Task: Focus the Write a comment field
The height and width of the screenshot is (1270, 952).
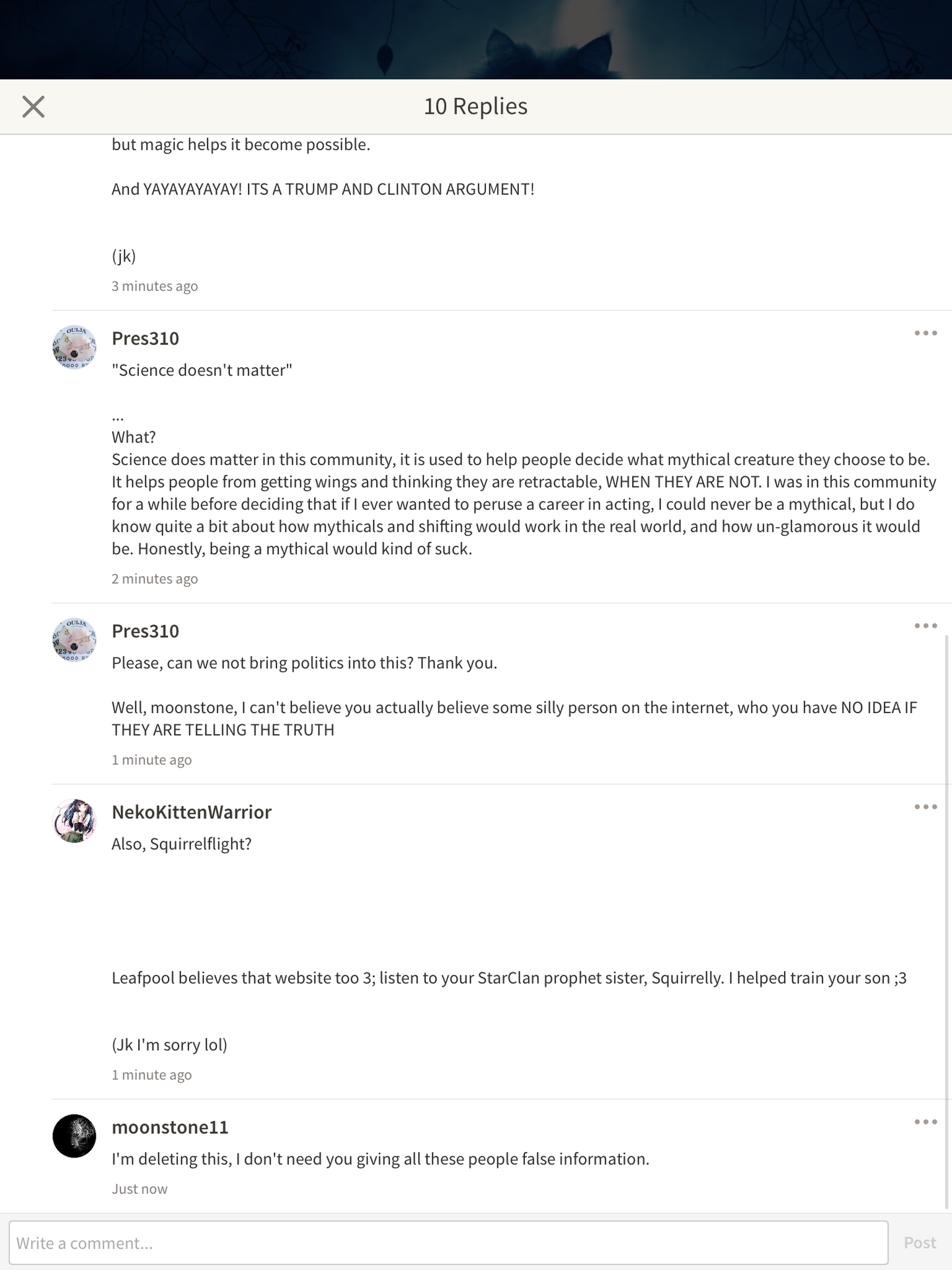Action: (448, 1243)
